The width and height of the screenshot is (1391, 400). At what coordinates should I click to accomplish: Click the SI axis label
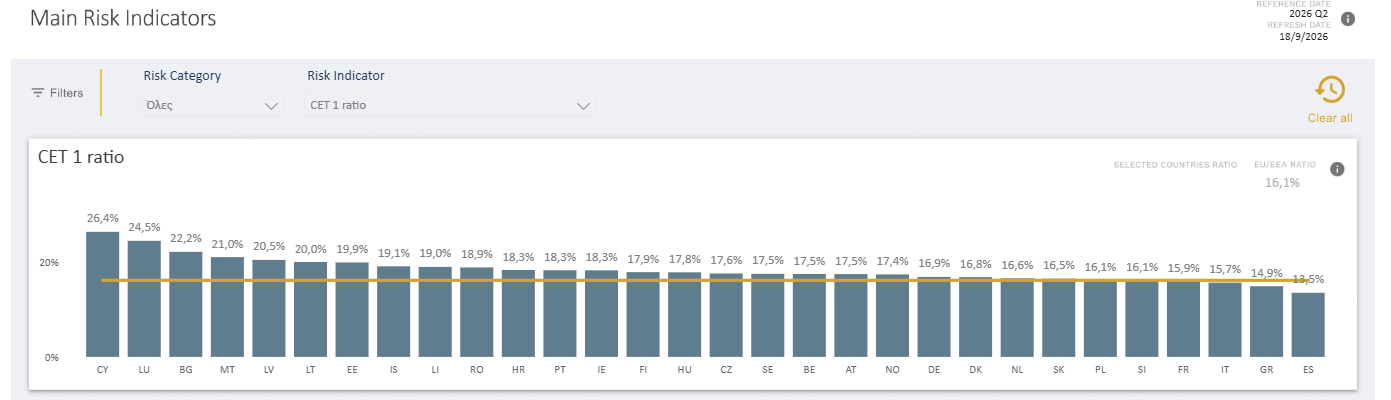[x=1141, y=370]
